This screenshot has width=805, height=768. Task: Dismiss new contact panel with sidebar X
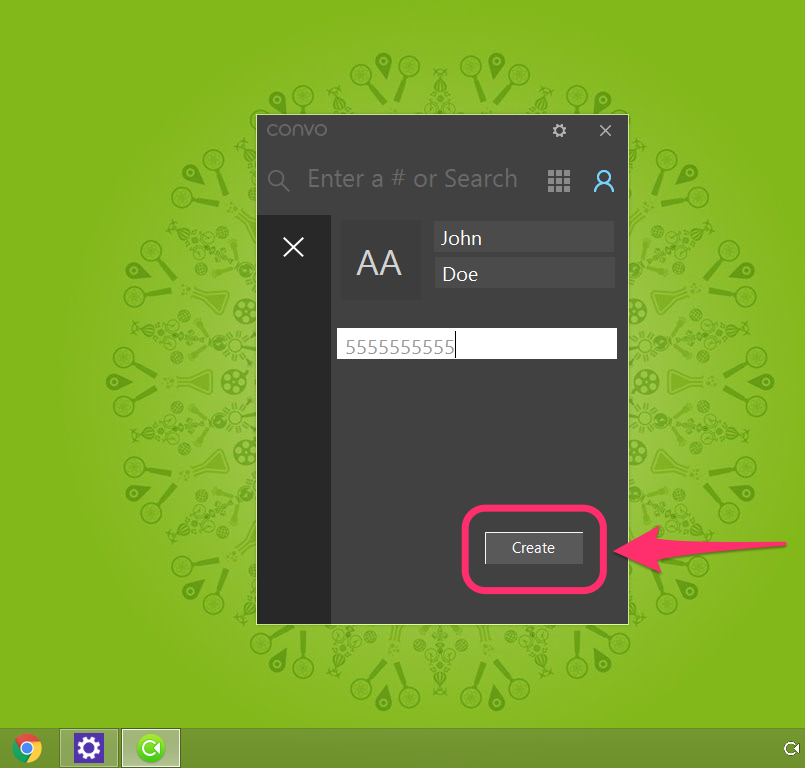293,247
